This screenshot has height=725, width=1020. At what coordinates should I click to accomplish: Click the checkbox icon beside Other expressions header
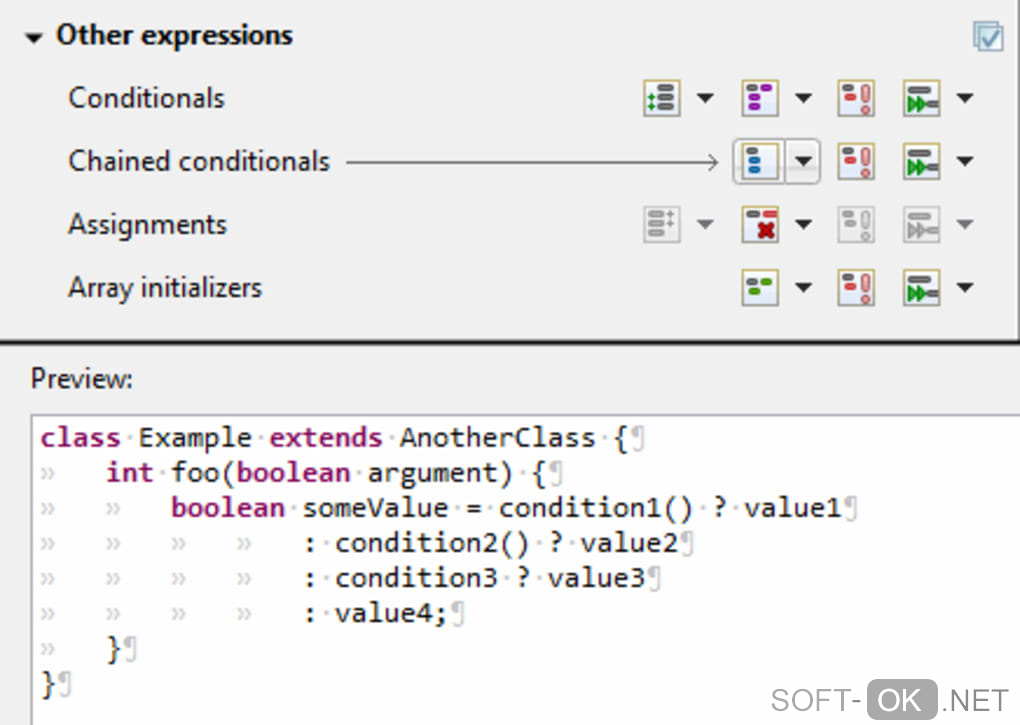click(x=988, y=37)
